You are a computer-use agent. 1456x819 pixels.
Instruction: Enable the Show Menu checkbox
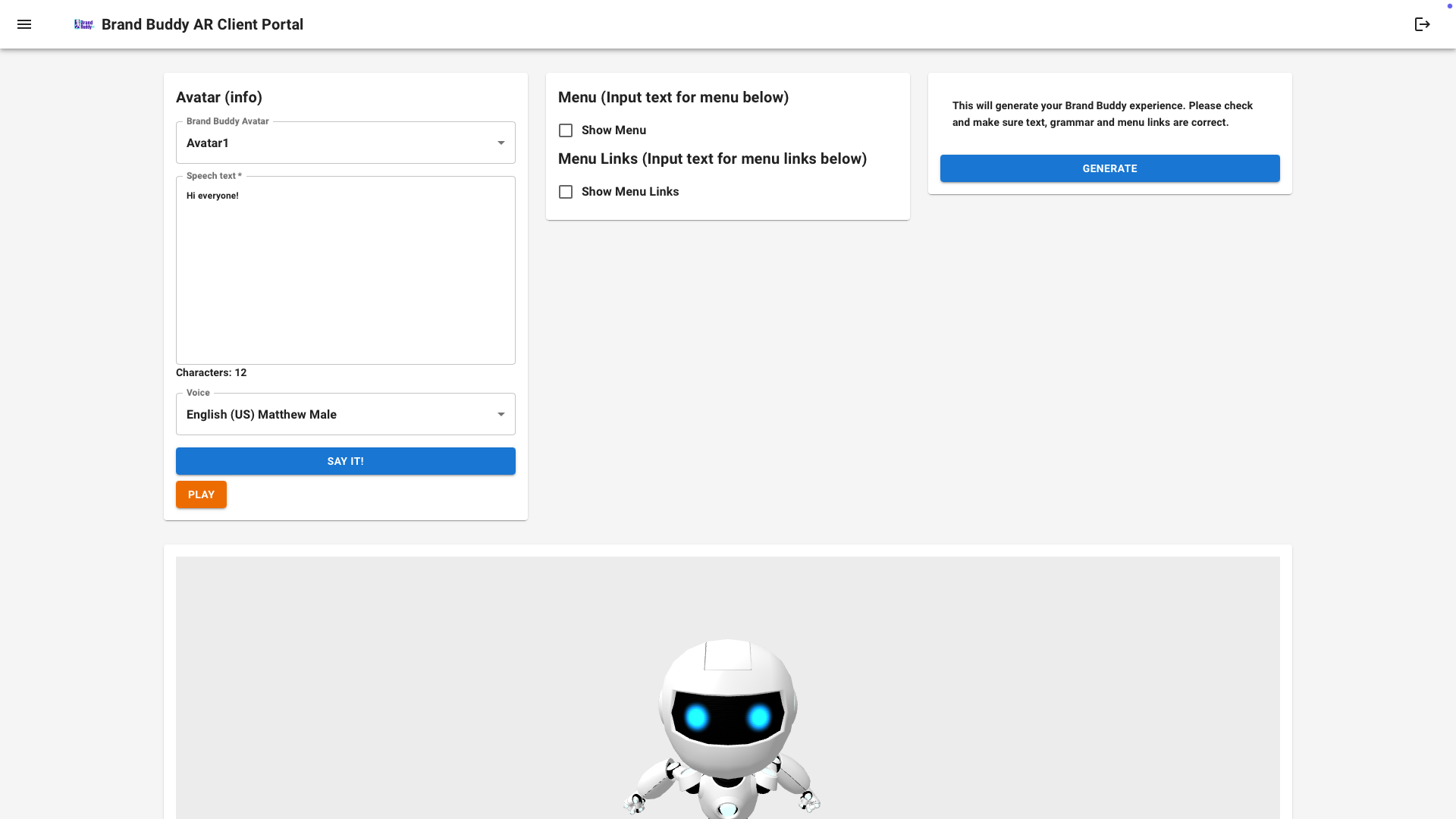click(x=566, y=130)
